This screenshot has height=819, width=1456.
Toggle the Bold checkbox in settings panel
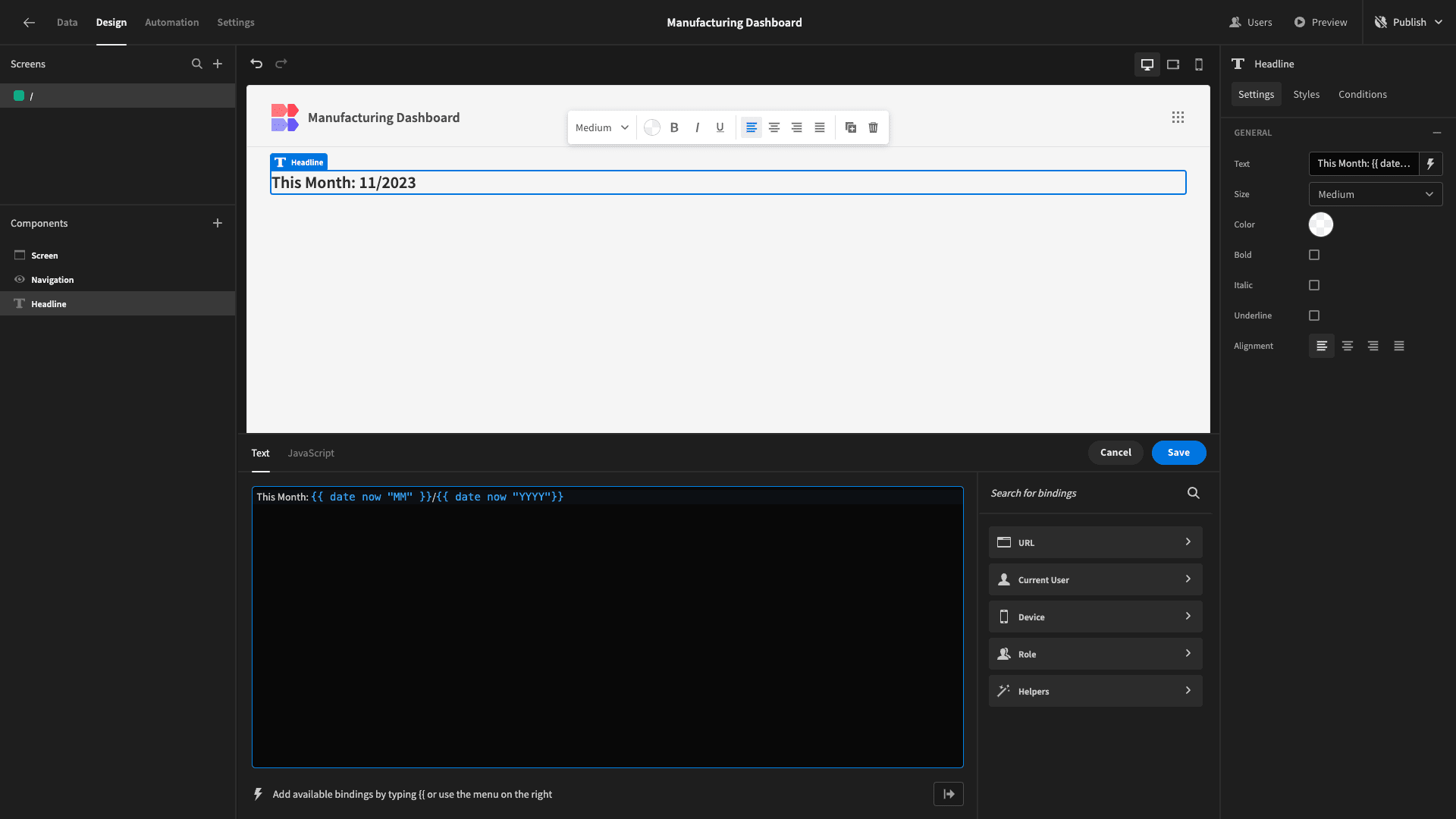(x=1314, y=255)
